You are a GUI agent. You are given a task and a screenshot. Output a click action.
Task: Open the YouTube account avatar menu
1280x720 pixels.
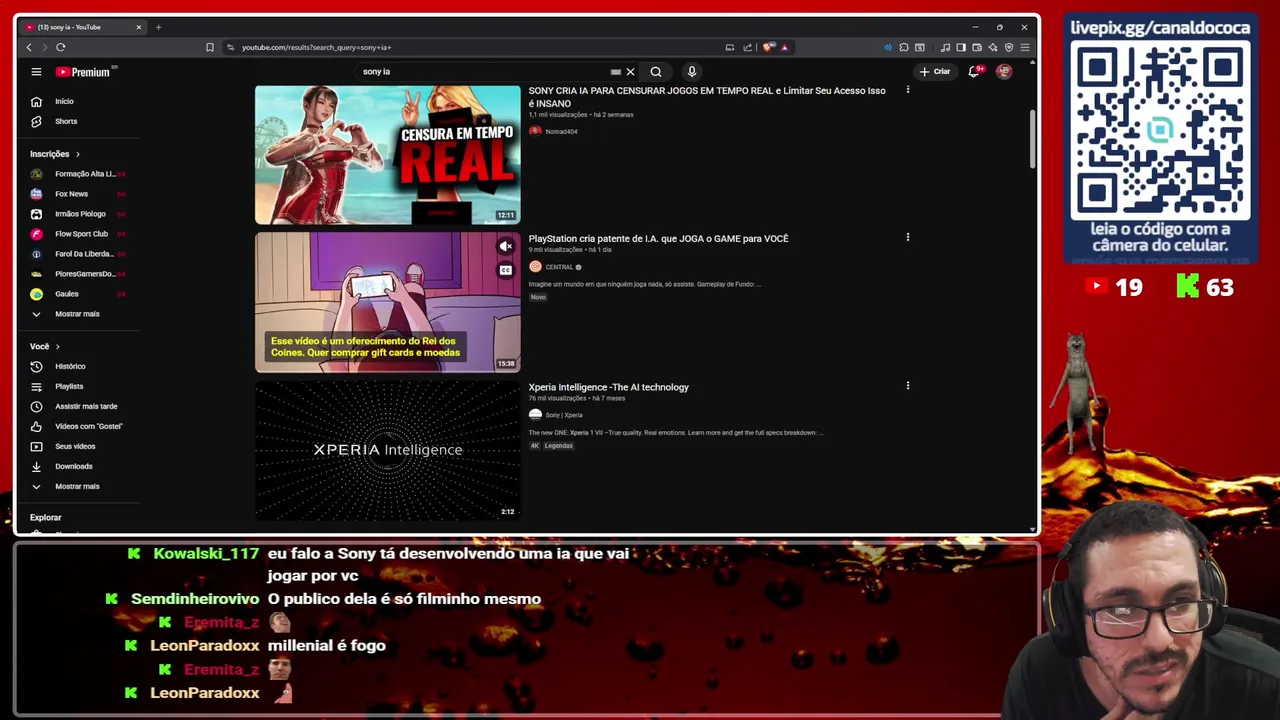click(x=1004, y=72)
